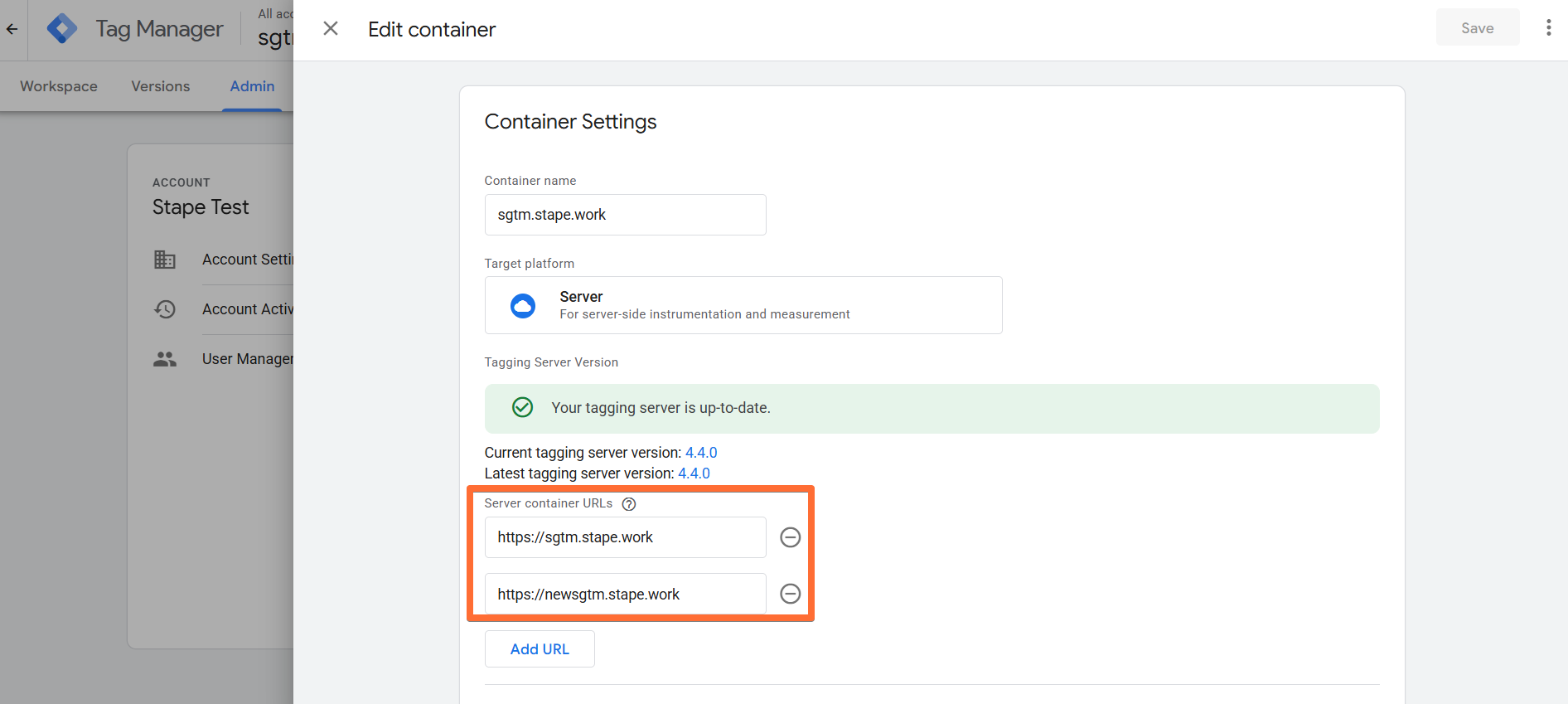This screenshot has width=1568, height=704.
Task: Click the Container name input field
Action: click(625, 215)
